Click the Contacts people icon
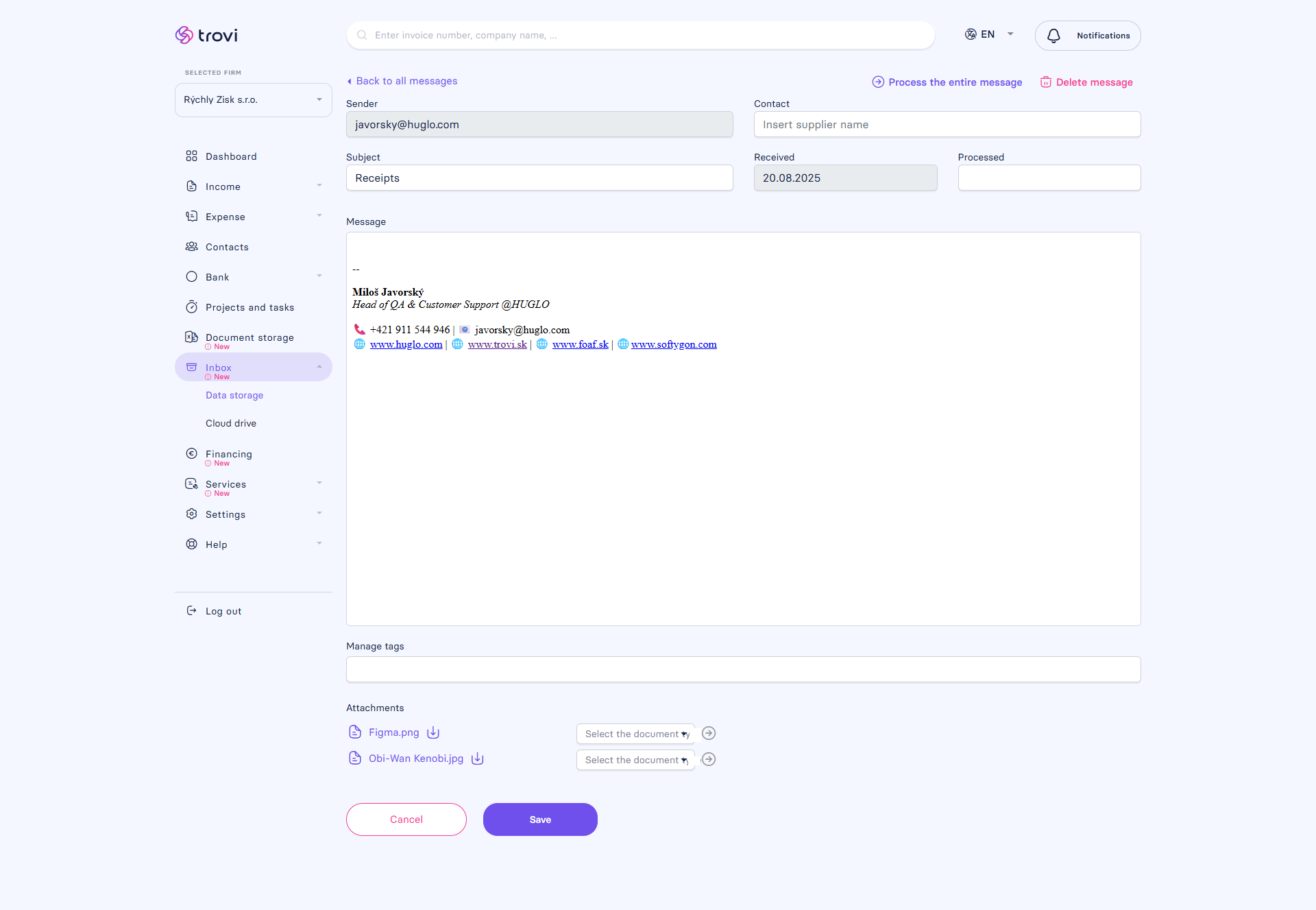The image size is (1316, 910). coord(191,246)
